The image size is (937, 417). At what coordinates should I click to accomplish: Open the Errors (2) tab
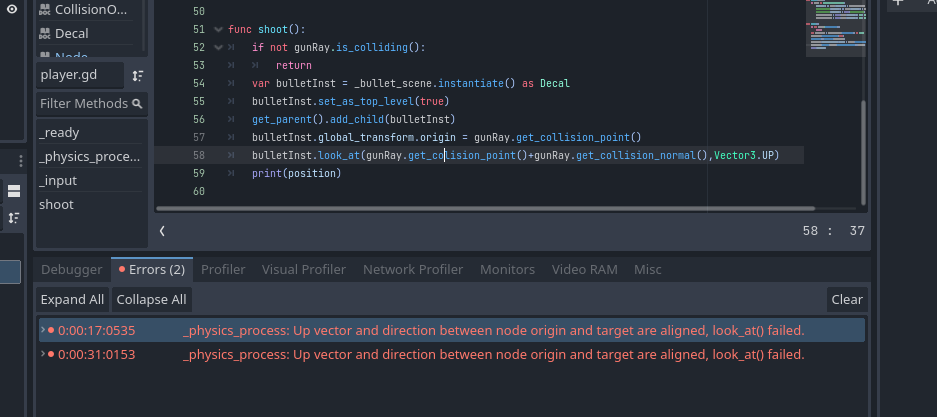coord(152,269)
